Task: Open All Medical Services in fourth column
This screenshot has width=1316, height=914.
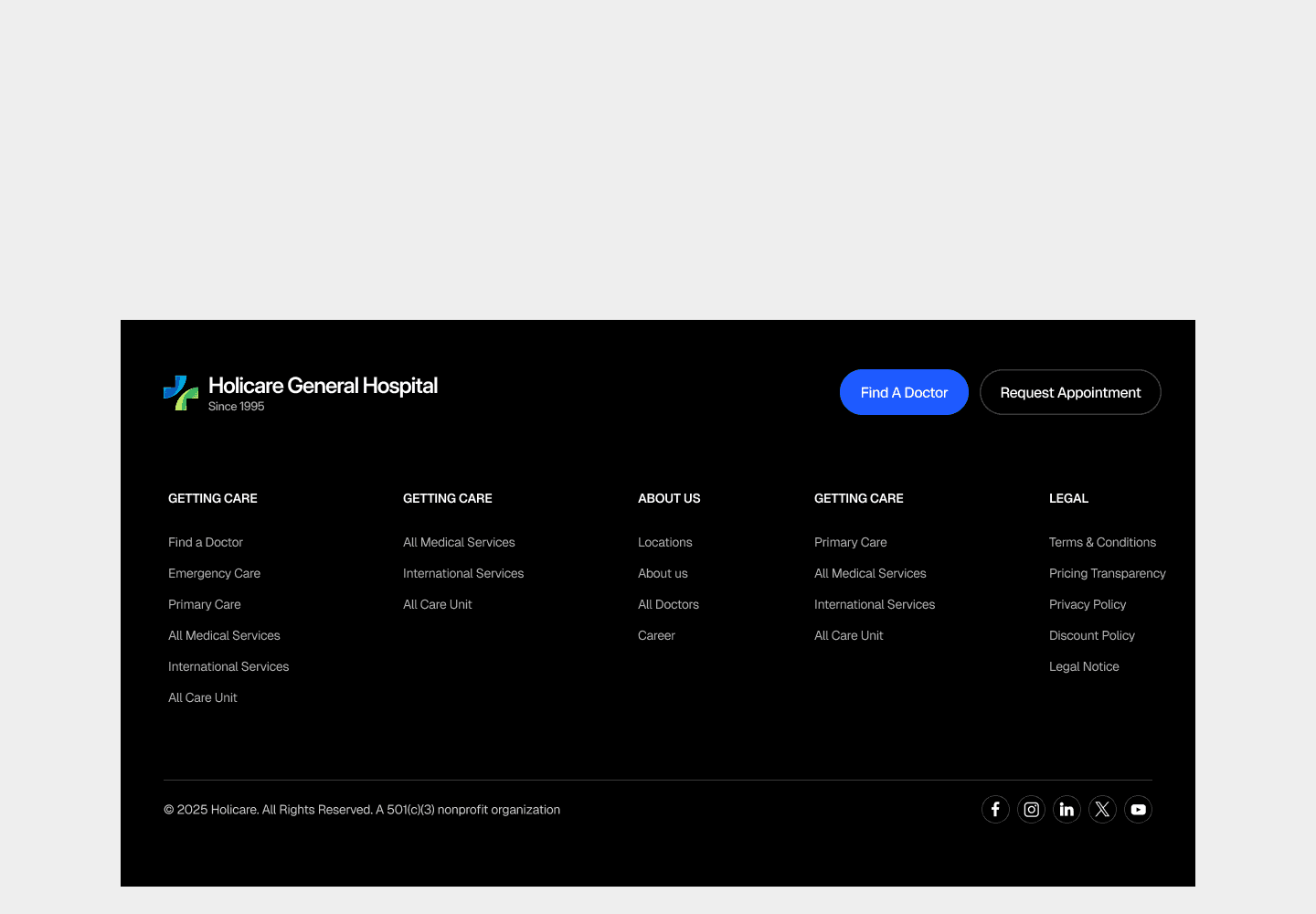Action: (870, 573)
